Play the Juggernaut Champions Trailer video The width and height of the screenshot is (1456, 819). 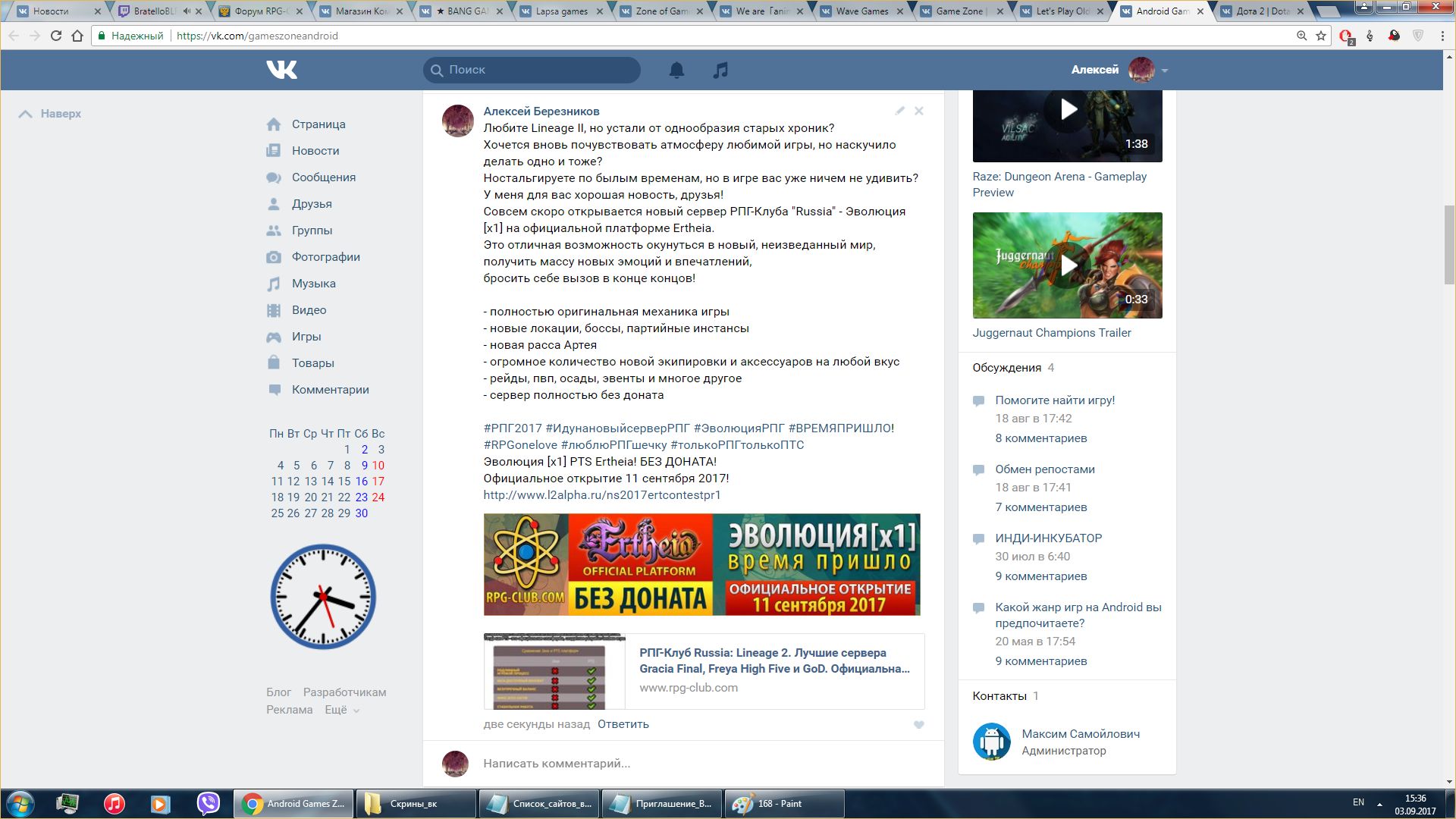tap(1068, 265)
